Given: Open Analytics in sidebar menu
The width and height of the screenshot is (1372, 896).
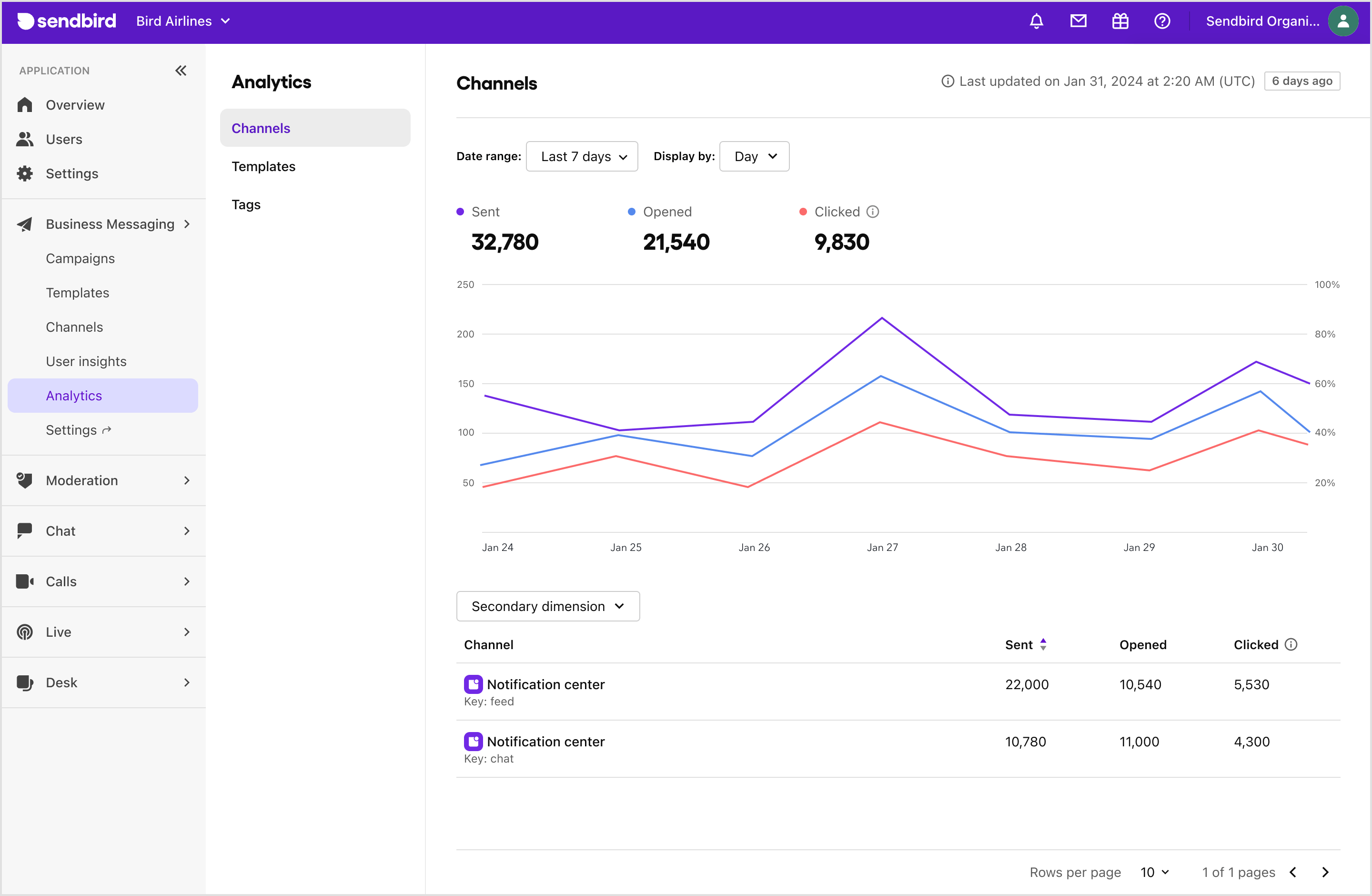Looking at the screenshot, I should (102, 396).
